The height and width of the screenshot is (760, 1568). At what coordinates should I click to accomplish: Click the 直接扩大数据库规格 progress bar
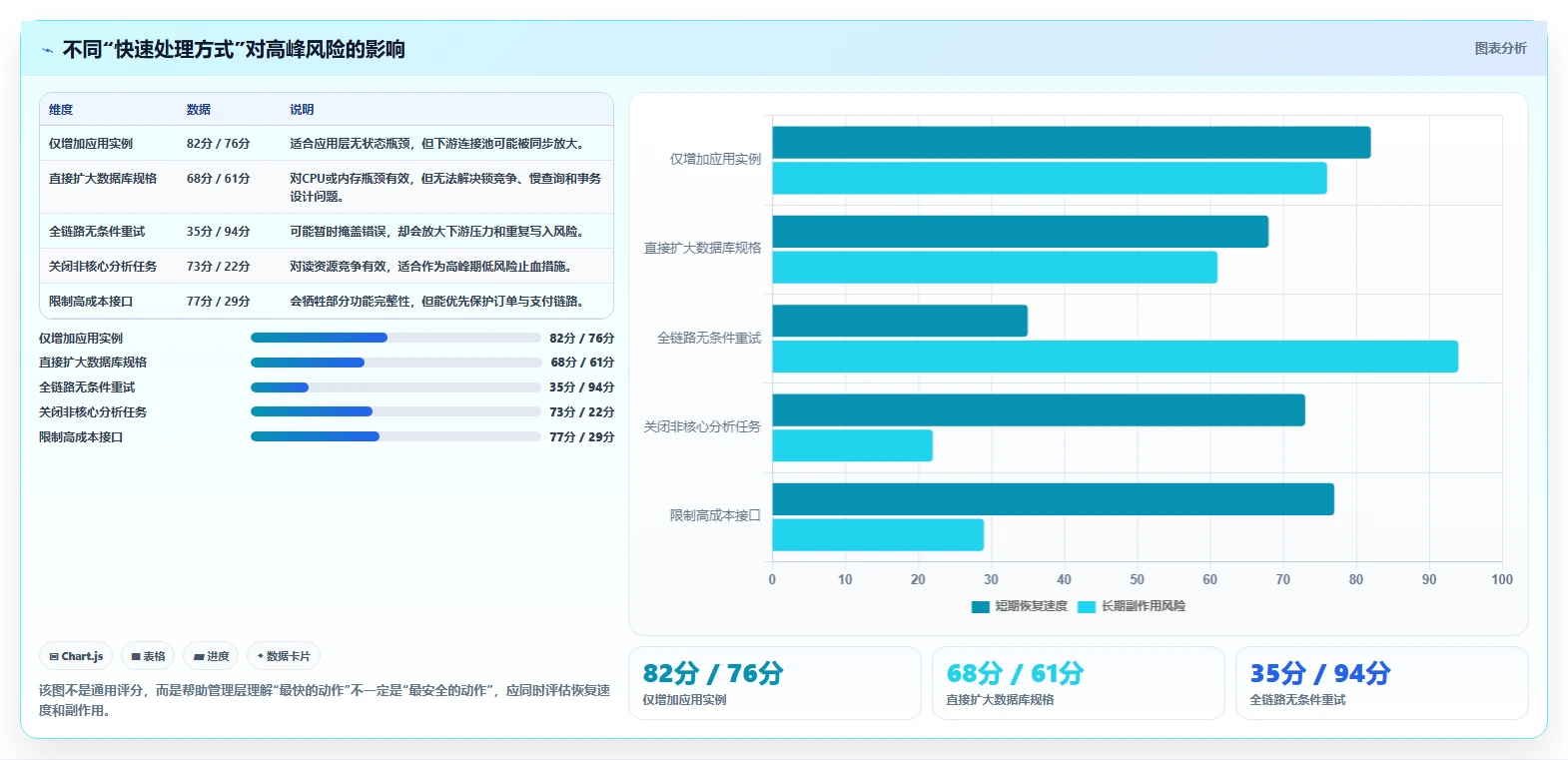395,363
